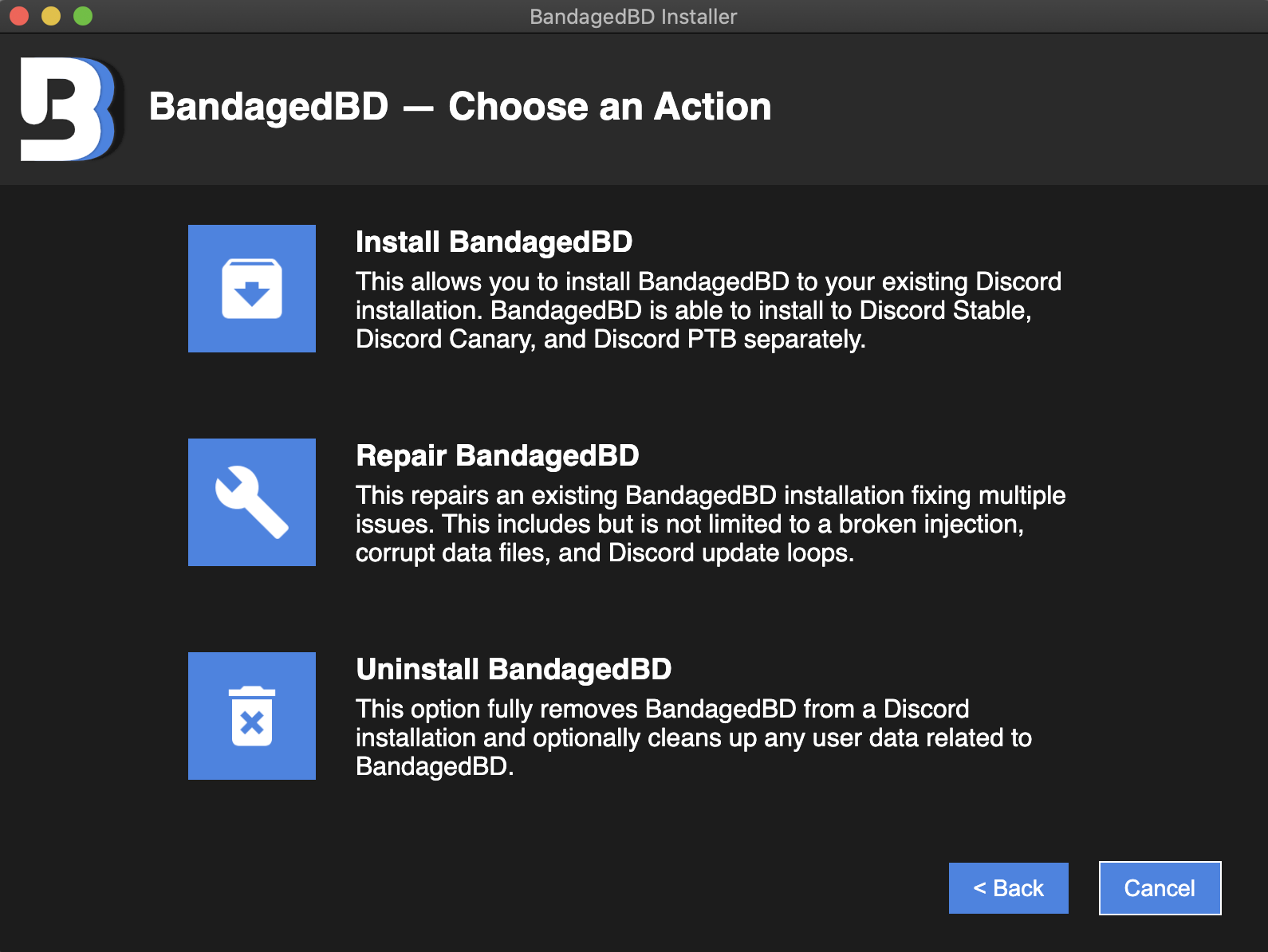Image resolution: width=1268 pixels, height=952 pixels.
Task: Click the "BandagedBD — Choose an Action" title
Action: tap(460, 107)
